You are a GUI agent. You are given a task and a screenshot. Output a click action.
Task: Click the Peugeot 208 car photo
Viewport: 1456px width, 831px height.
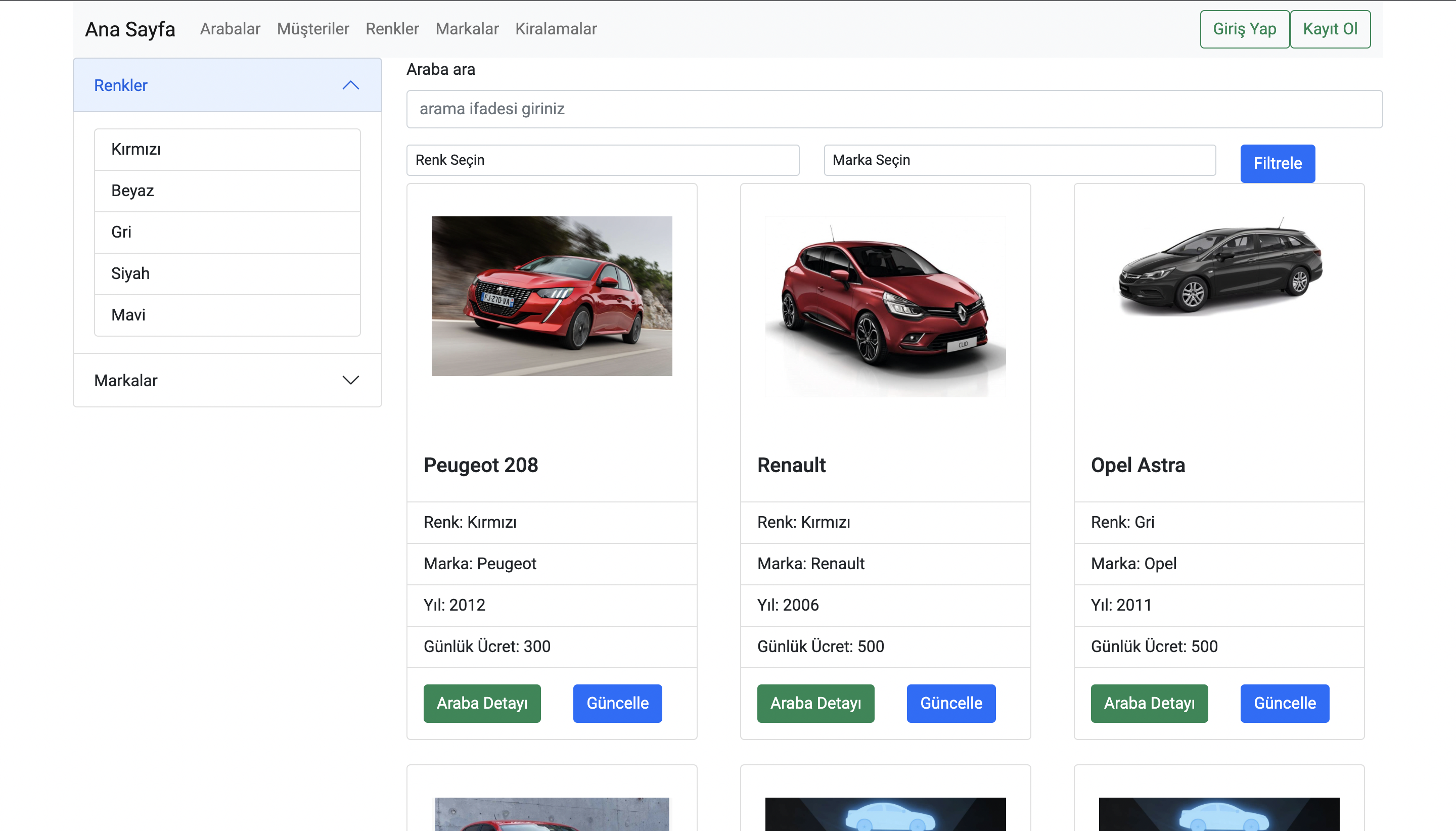552,296
